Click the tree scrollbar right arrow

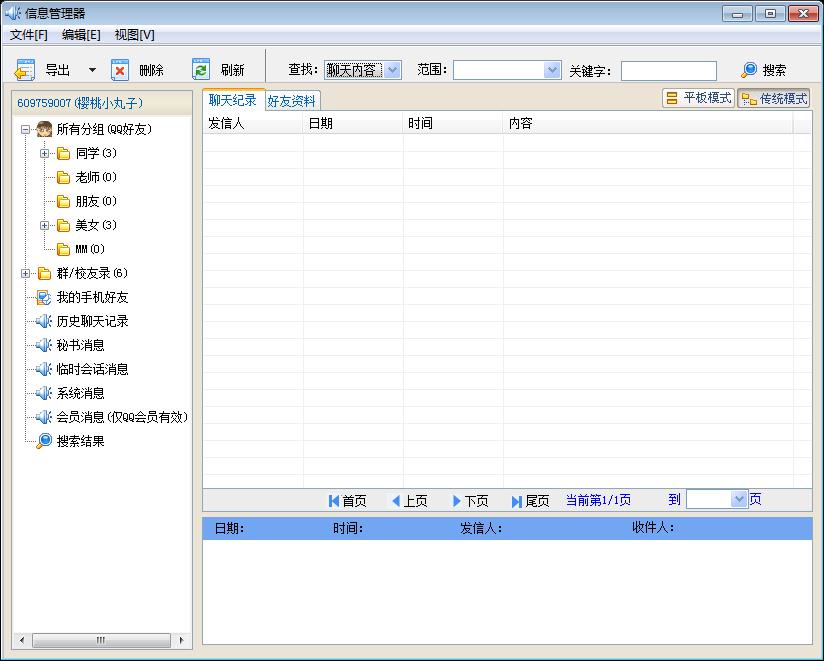coord(181,640)
